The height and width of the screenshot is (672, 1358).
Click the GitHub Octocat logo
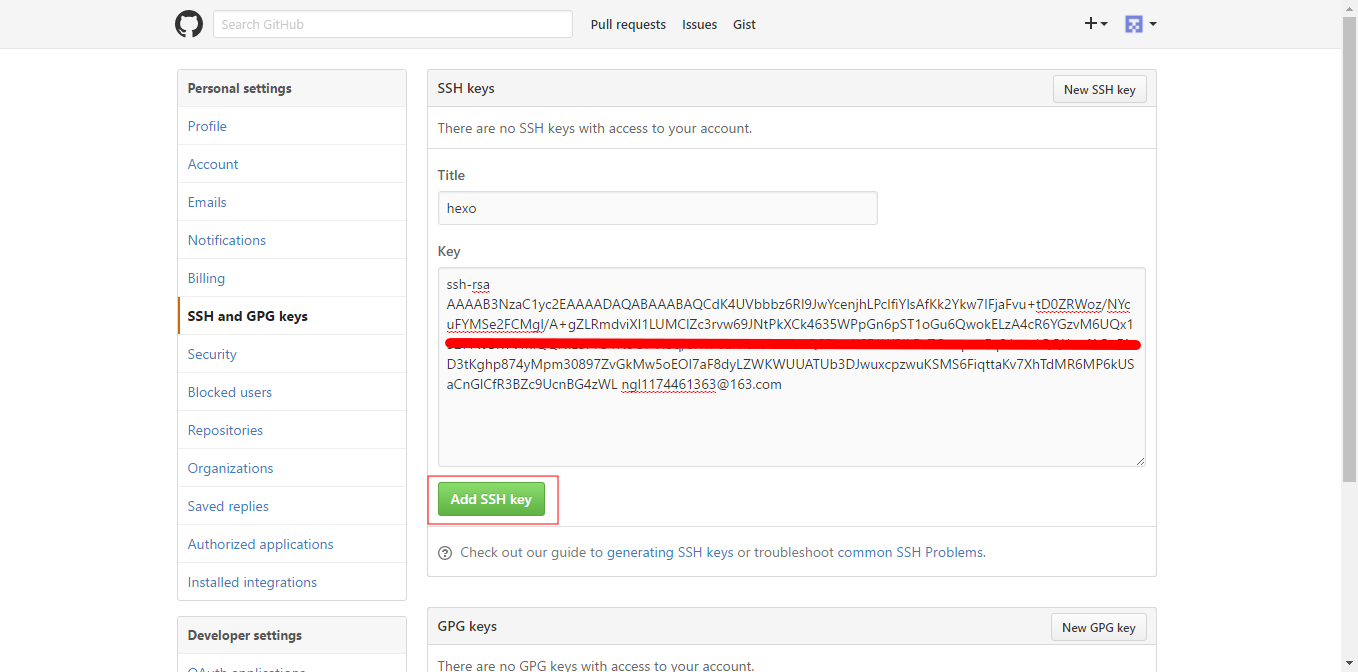(x=189, y=24)
